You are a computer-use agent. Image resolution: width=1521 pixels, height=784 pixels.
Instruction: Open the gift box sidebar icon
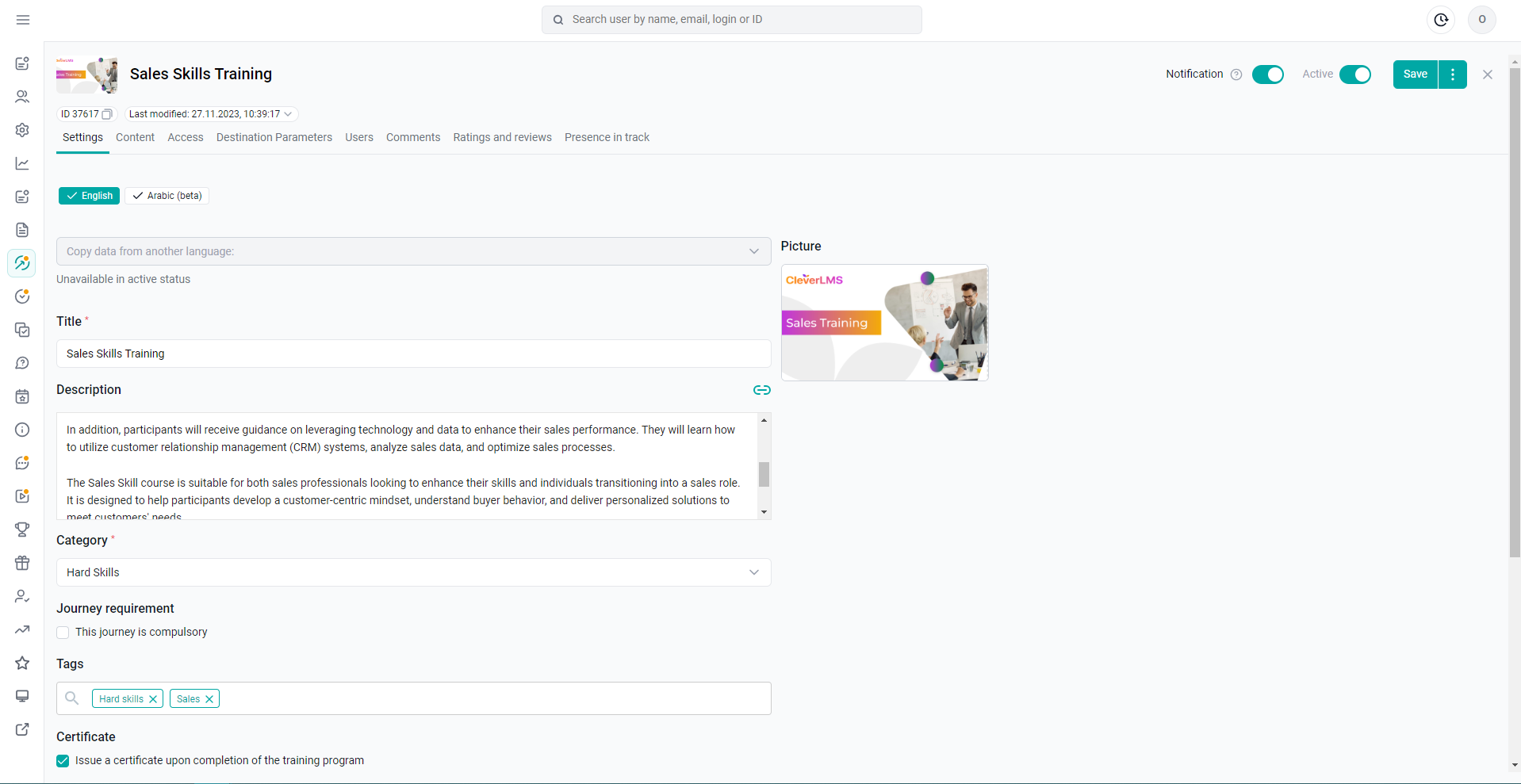[x=22, y=563]
